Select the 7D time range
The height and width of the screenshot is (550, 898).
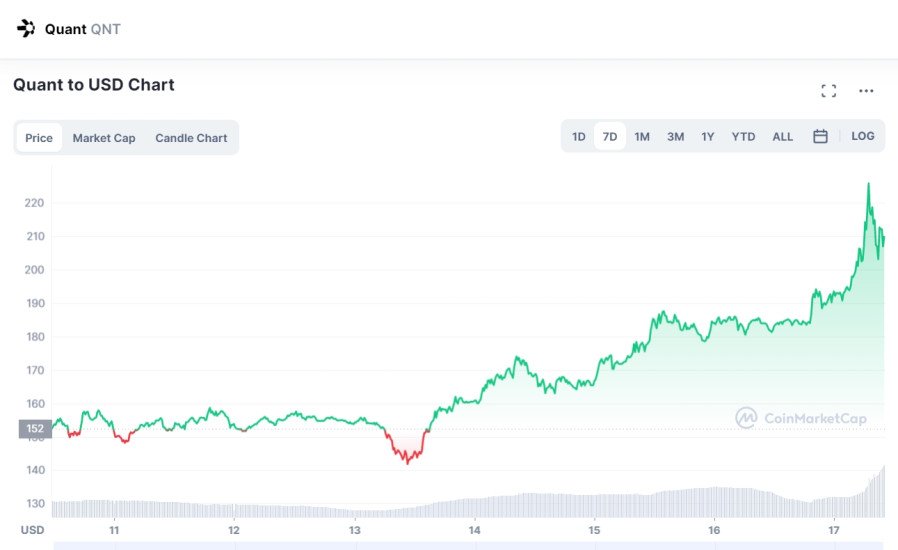(610, 136)
